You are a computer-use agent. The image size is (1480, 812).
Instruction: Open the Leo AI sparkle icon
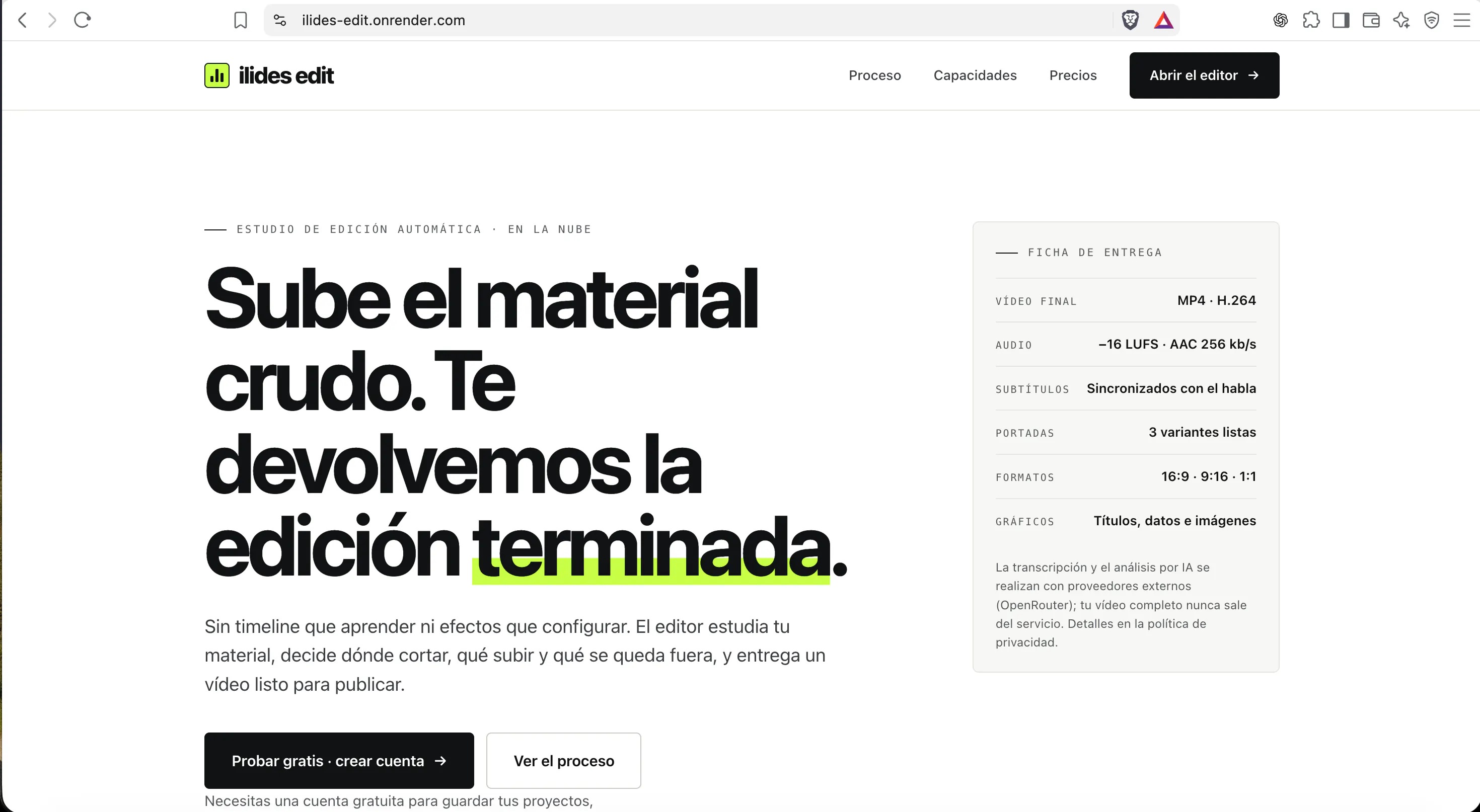coord(1401,21)
